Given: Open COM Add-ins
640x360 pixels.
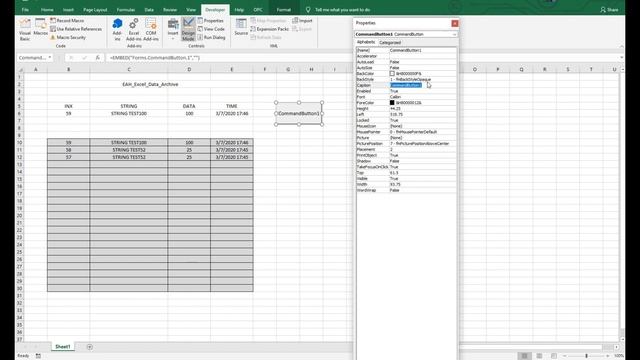Looking at the screenshot, I should [151, 29].
